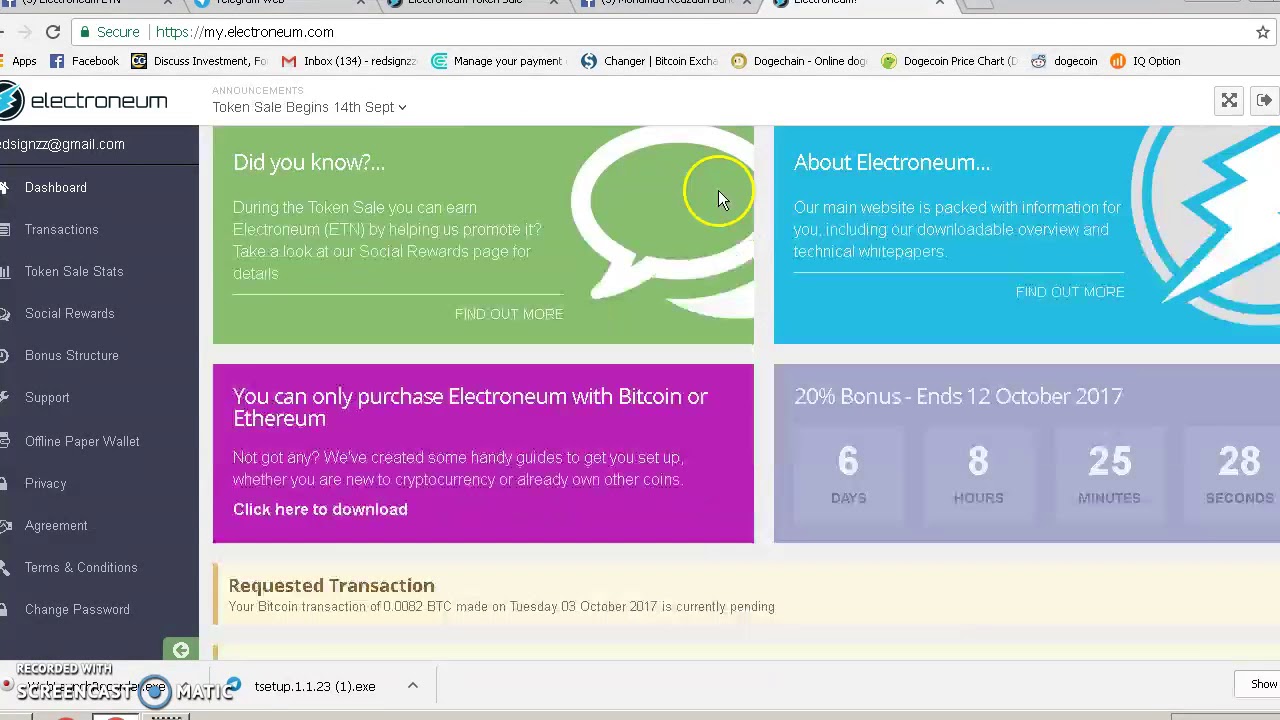Open the Changer Bitcoin Exchange bookmark
The image size is (1280, 720).
click(x=649, y=61)
